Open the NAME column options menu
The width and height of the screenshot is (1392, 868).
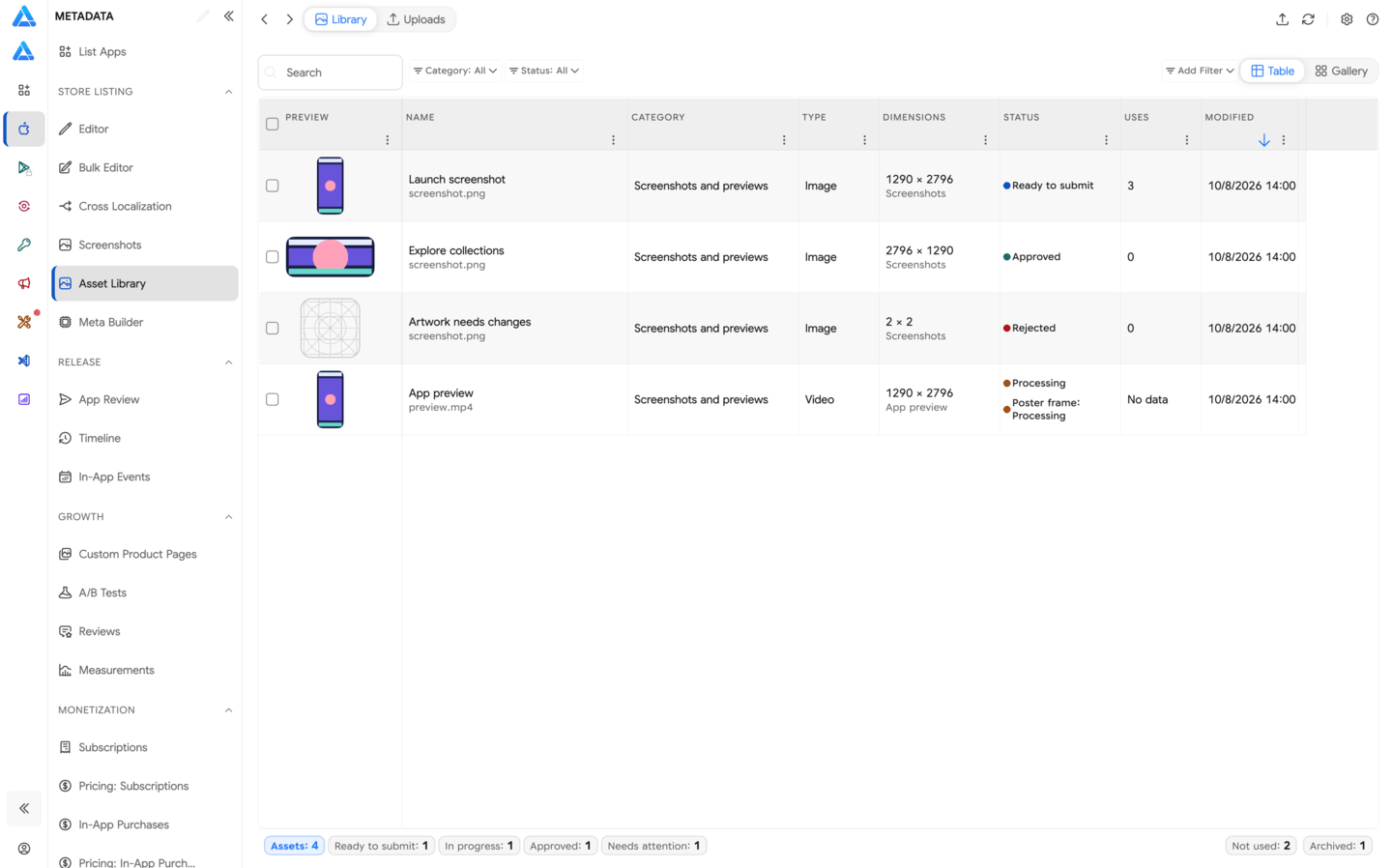pos(613,140)
